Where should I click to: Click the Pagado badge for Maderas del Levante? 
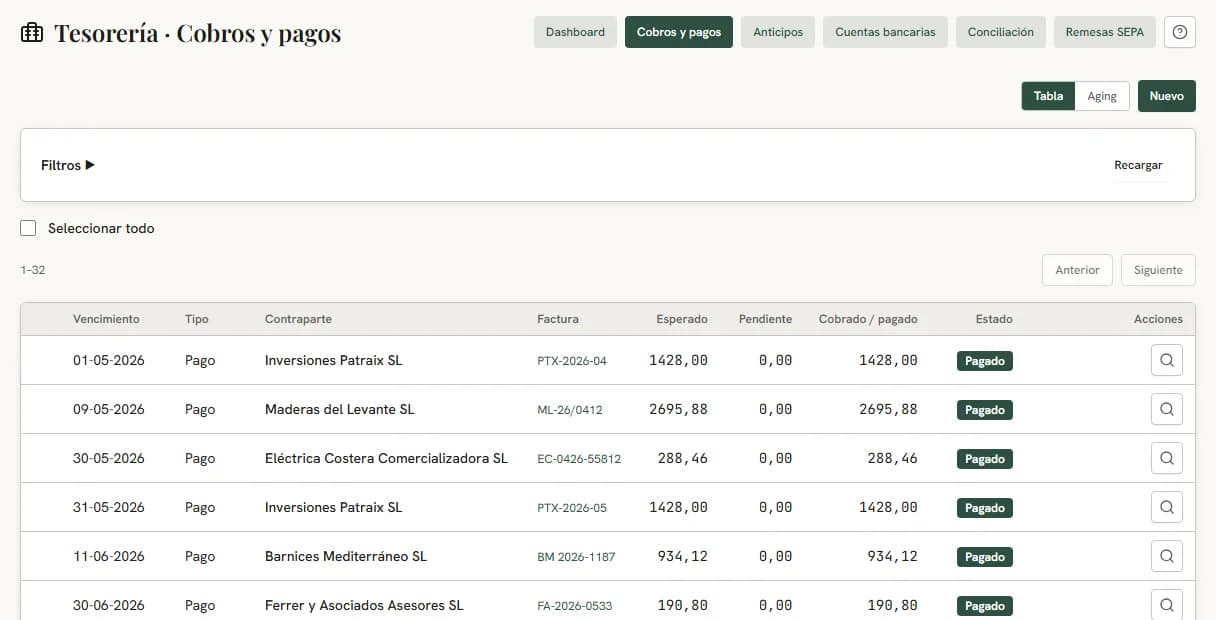985,410
